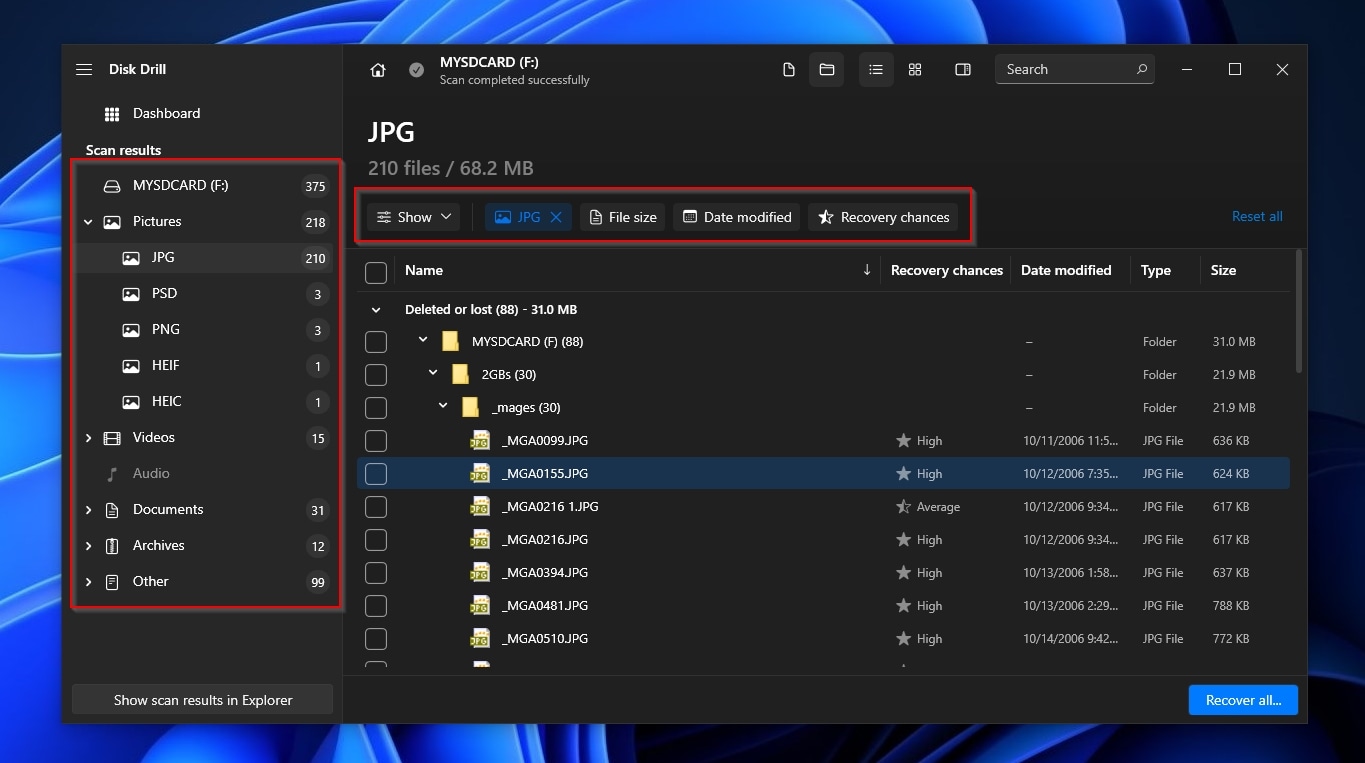Expand the Videos category in sidebar

click(88, 438)
